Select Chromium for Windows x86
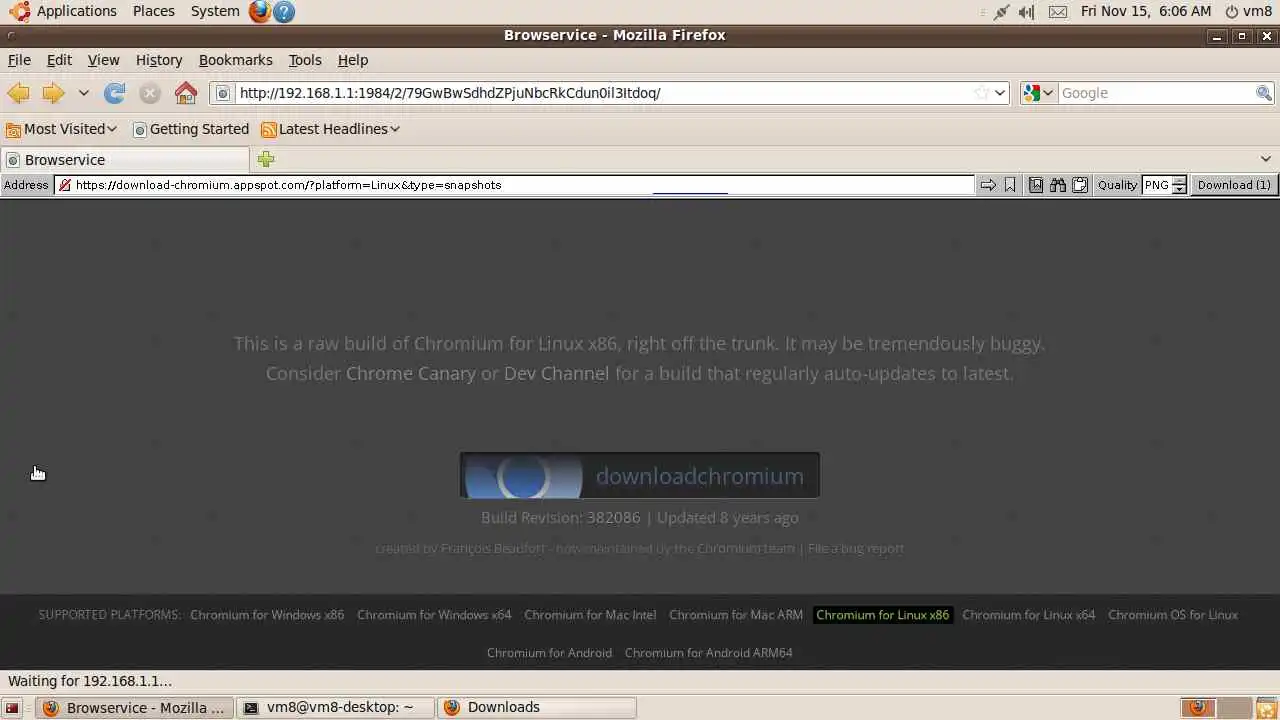 coord(267,615)
